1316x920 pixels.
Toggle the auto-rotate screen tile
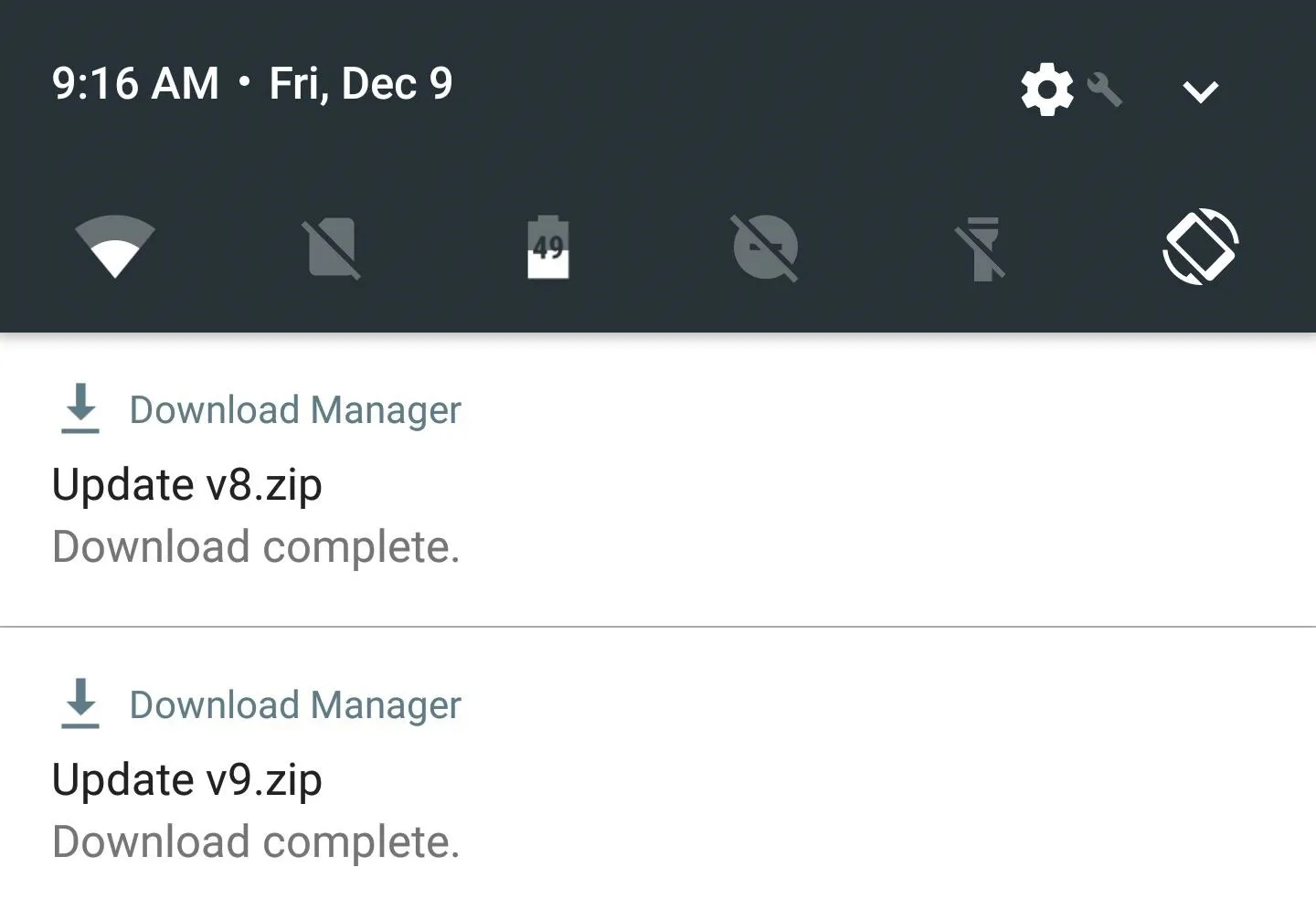pyautogui.click(x=1200, y=247)
